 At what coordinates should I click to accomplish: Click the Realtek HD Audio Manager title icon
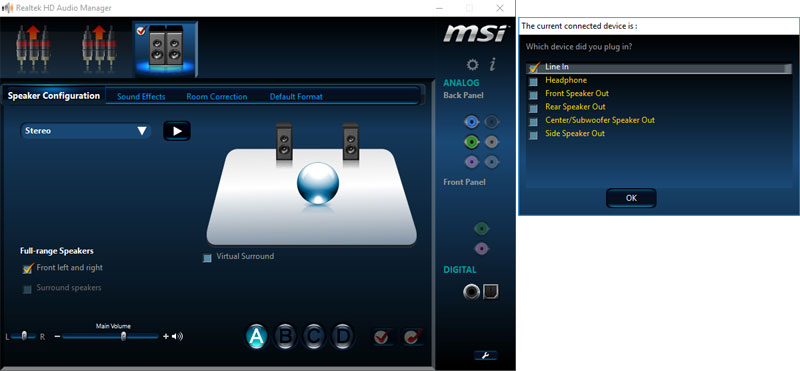pyautogui.click(x=7, y=8)
